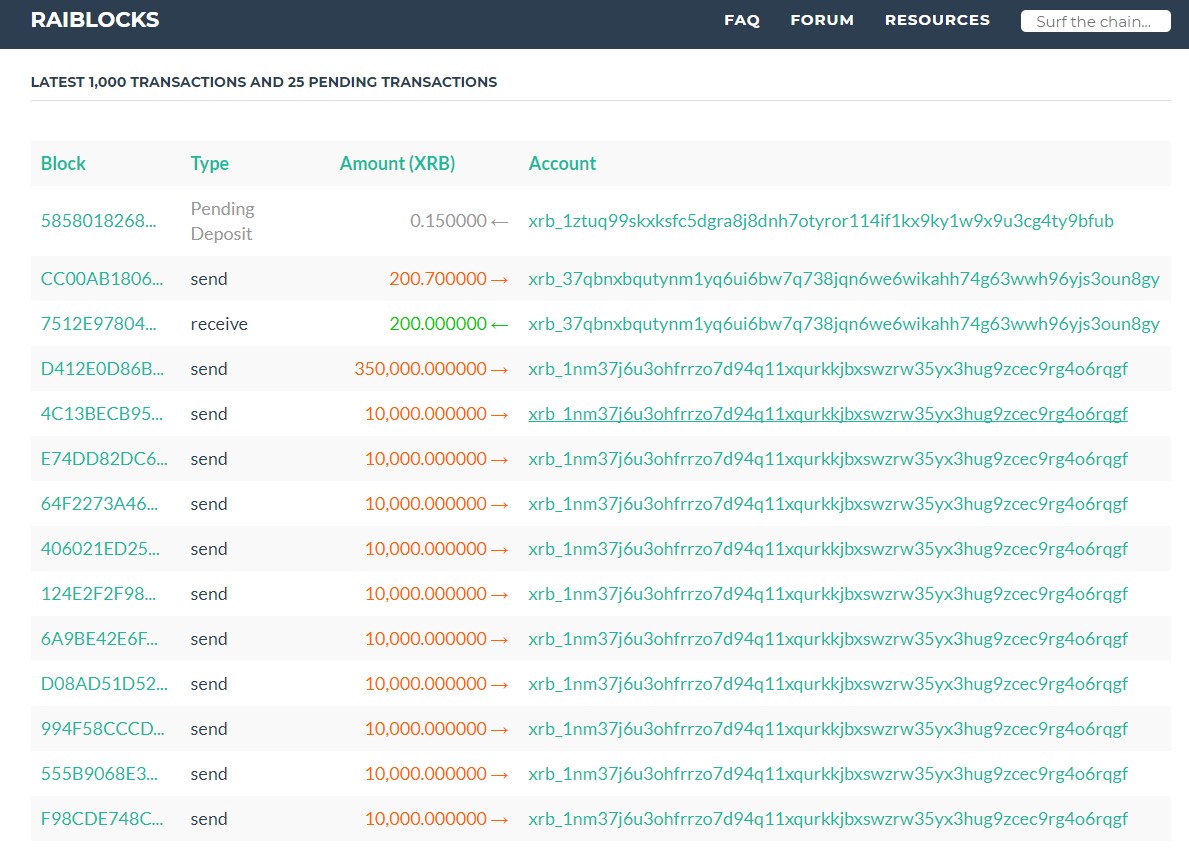Click the 'Latest 1,000 transactions' heading
The width and height of the screenshot is (1189, 850).
[x=264, y=82]
